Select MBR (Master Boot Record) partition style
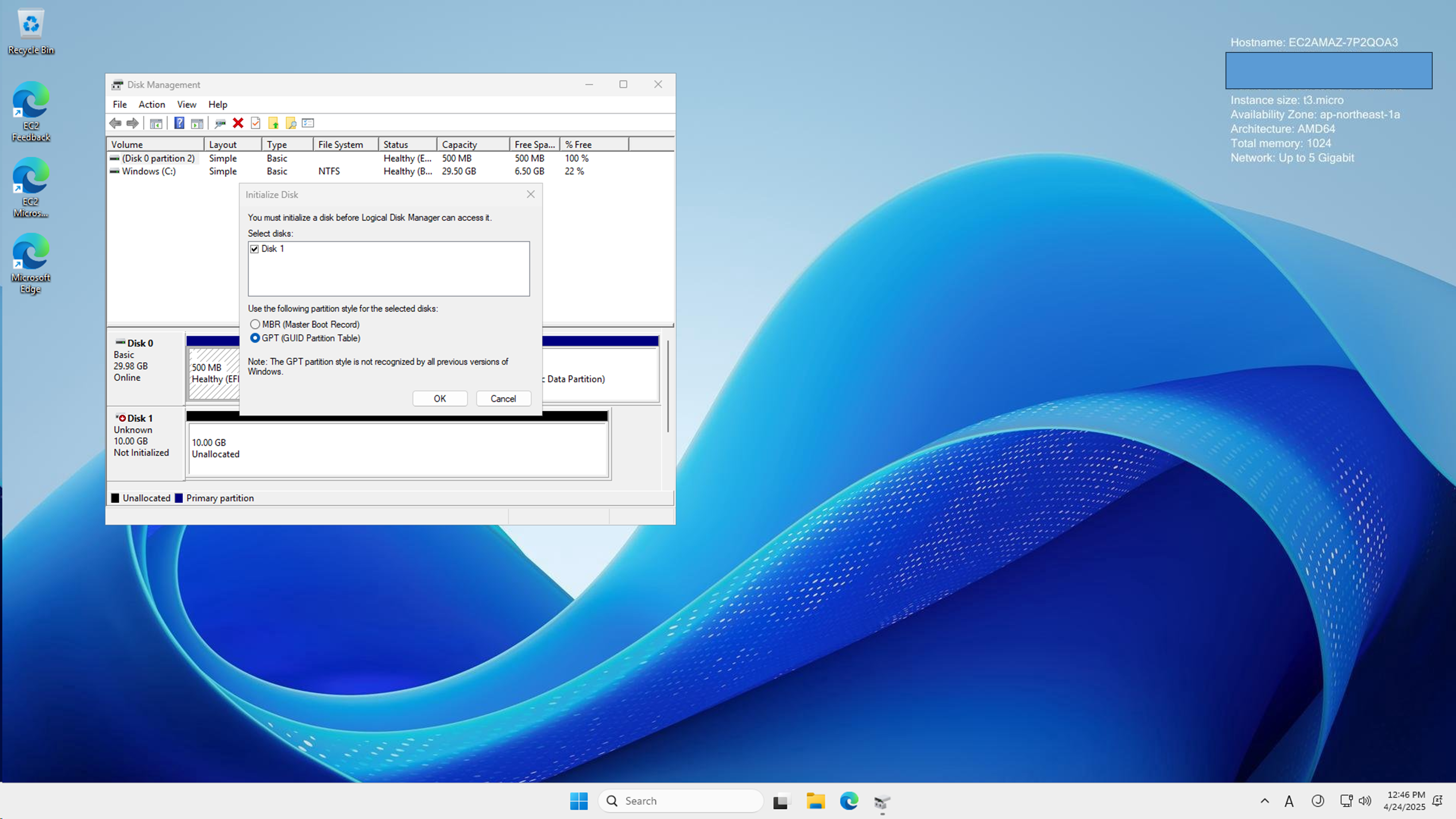Screen dimensions: 1456x819 click(255, 324)
